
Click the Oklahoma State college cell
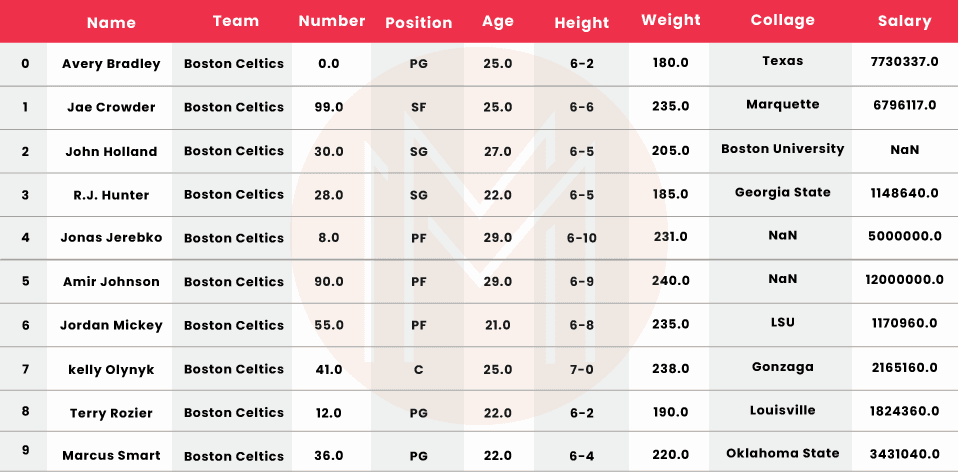tap(782, 454)
